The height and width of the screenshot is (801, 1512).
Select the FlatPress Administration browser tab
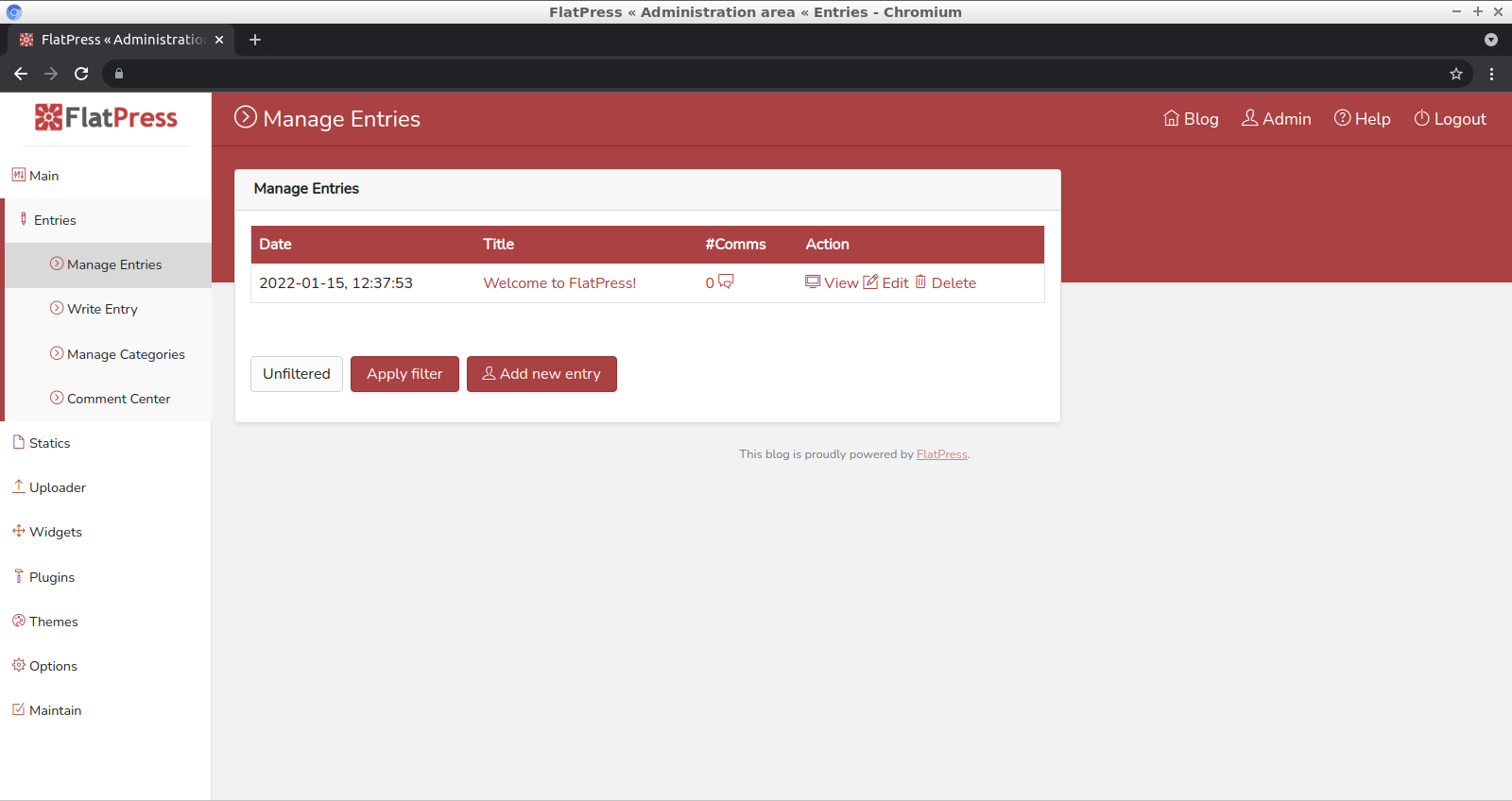click(121, 40)
